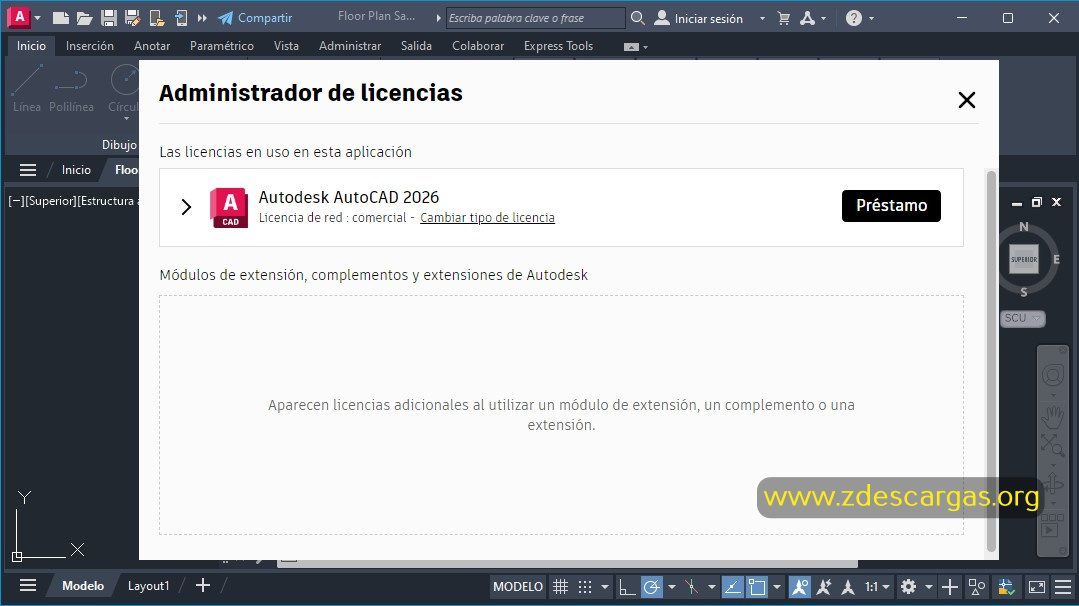This screenshot has width=1079, height=606.
Task: Toggle Ortho mode in status bar
Action: [x=626, y=587]
